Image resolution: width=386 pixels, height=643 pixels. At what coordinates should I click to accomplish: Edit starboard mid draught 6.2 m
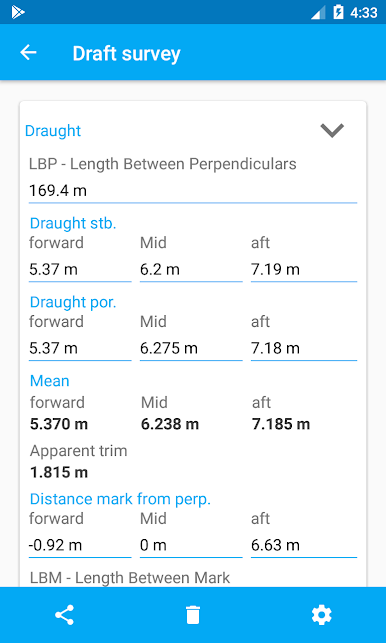pos(191,270)
